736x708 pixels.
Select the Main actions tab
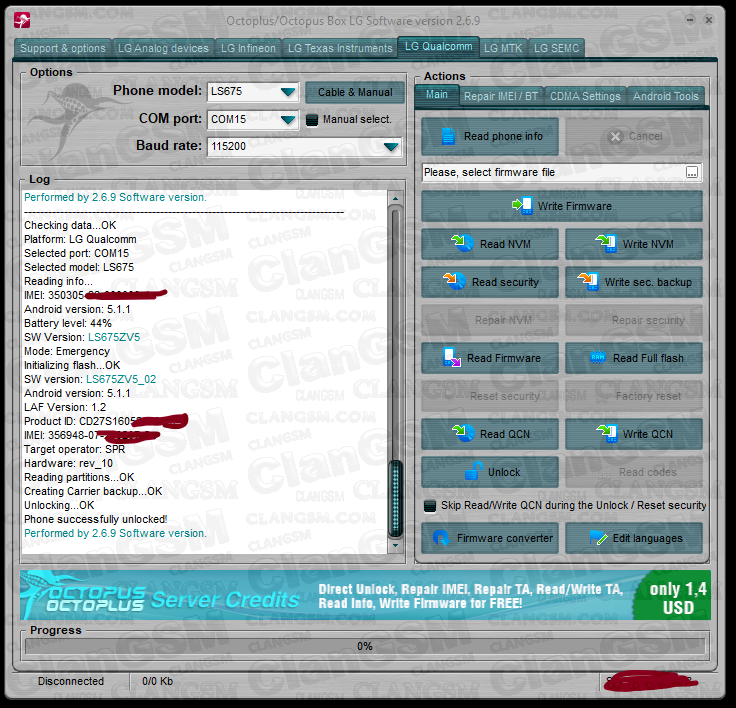click(x=437, y=95)
